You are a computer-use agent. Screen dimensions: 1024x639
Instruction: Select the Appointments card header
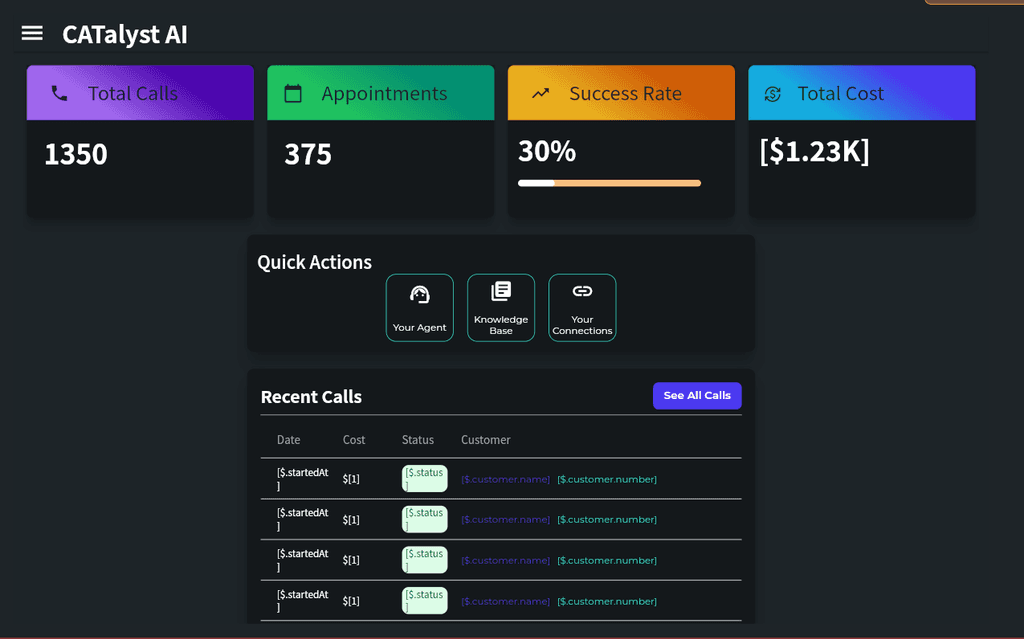(x=381, y=93)
